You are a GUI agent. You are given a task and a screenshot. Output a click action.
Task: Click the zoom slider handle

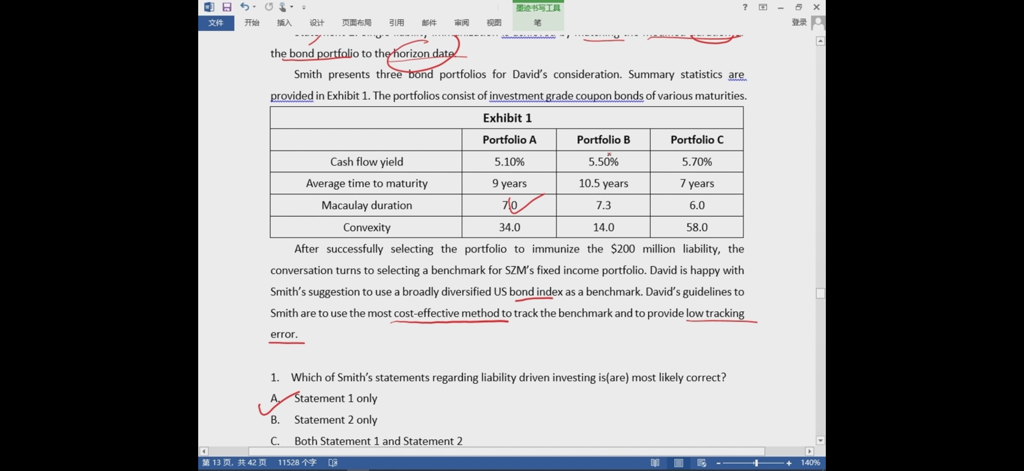click(756, 463)
